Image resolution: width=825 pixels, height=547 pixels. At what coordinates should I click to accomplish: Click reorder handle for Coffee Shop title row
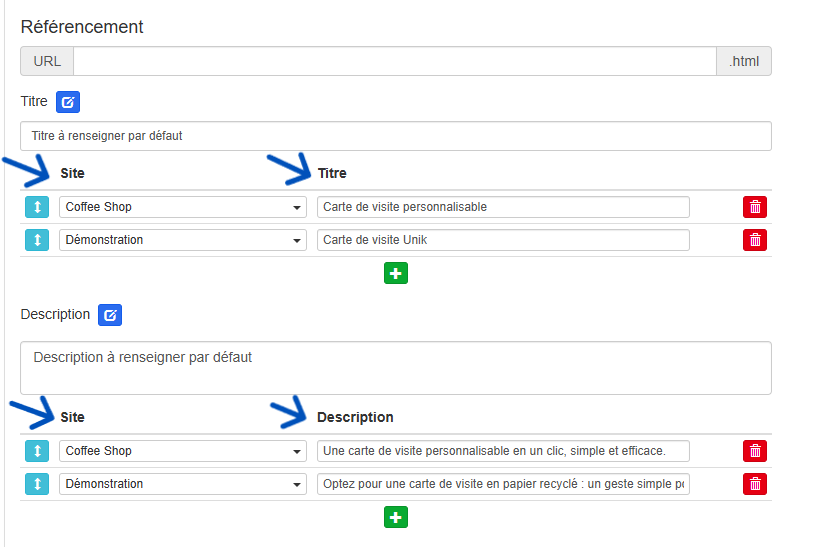tap(37, 207)
